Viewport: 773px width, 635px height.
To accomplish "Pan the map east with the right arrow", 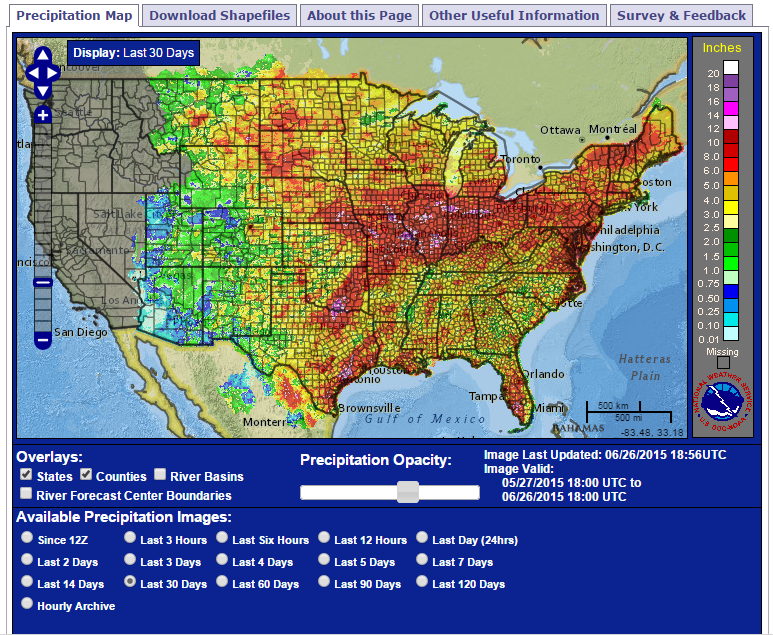I will 54,73.
